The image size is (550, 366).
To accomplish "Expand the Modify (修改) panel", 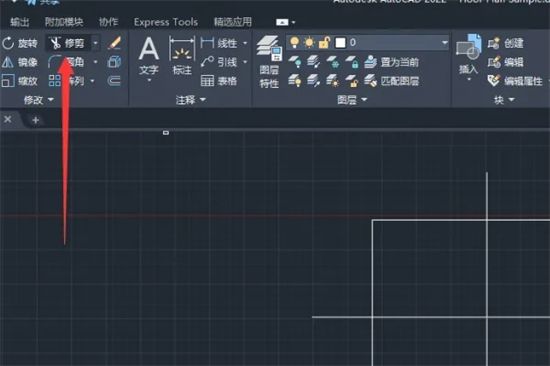I will (x=39, y=100).
